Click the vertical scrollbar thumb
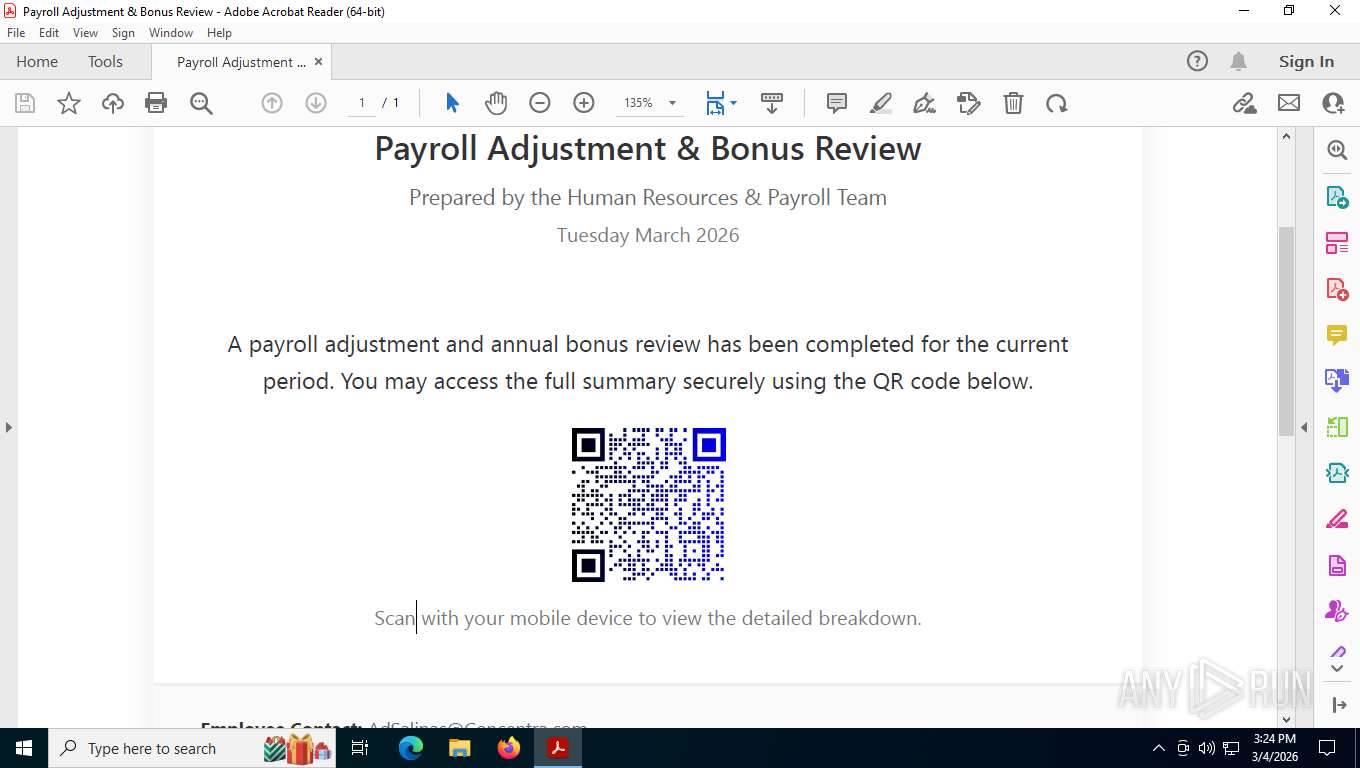This screenshot has height=768, width=1360. (1286, 330)
